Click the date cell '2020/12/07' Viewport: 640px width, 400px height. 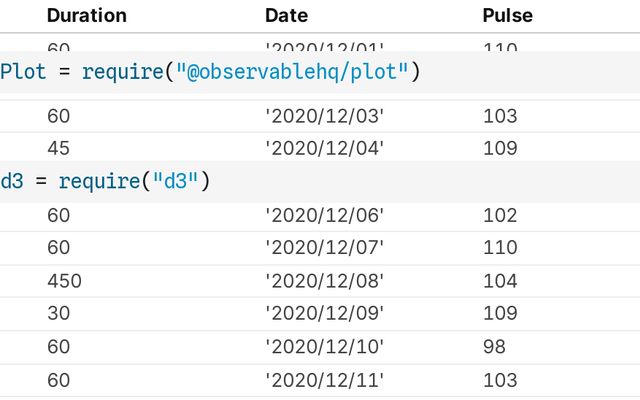pos(325,247)
